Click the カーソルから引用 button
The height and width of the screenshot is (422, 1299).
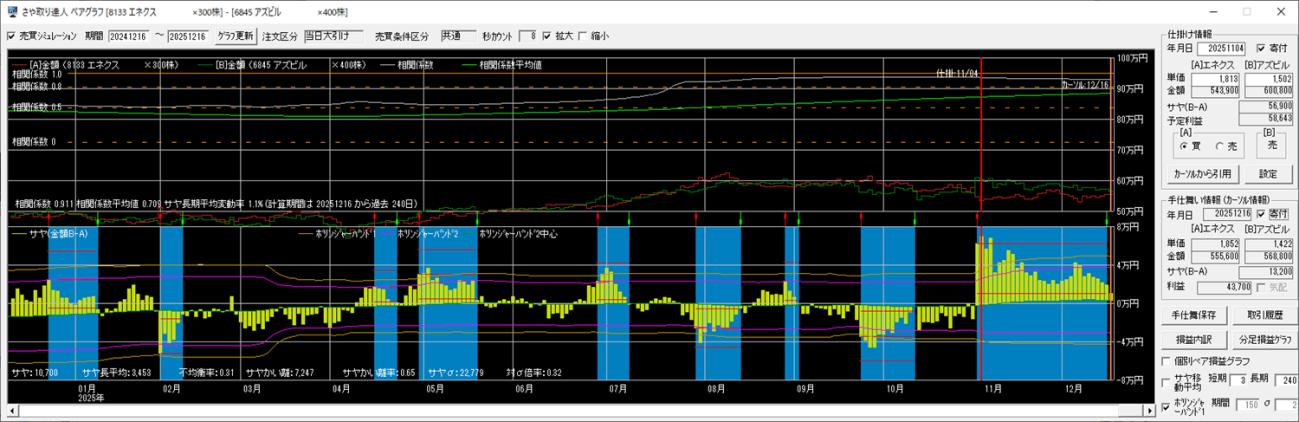pos(1201,173)
